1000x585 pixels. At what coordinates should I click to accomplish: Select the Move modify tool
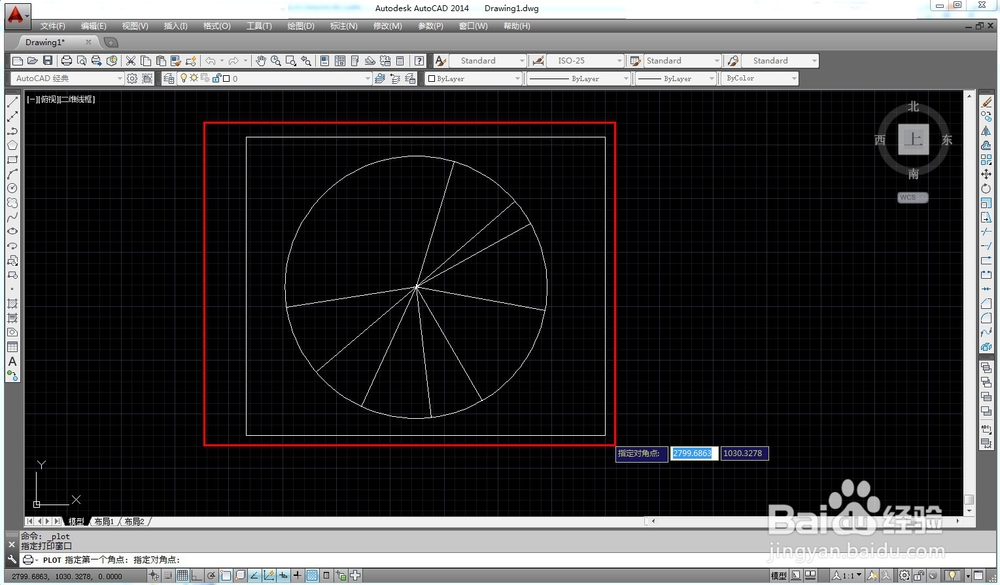tap(986, 174)
